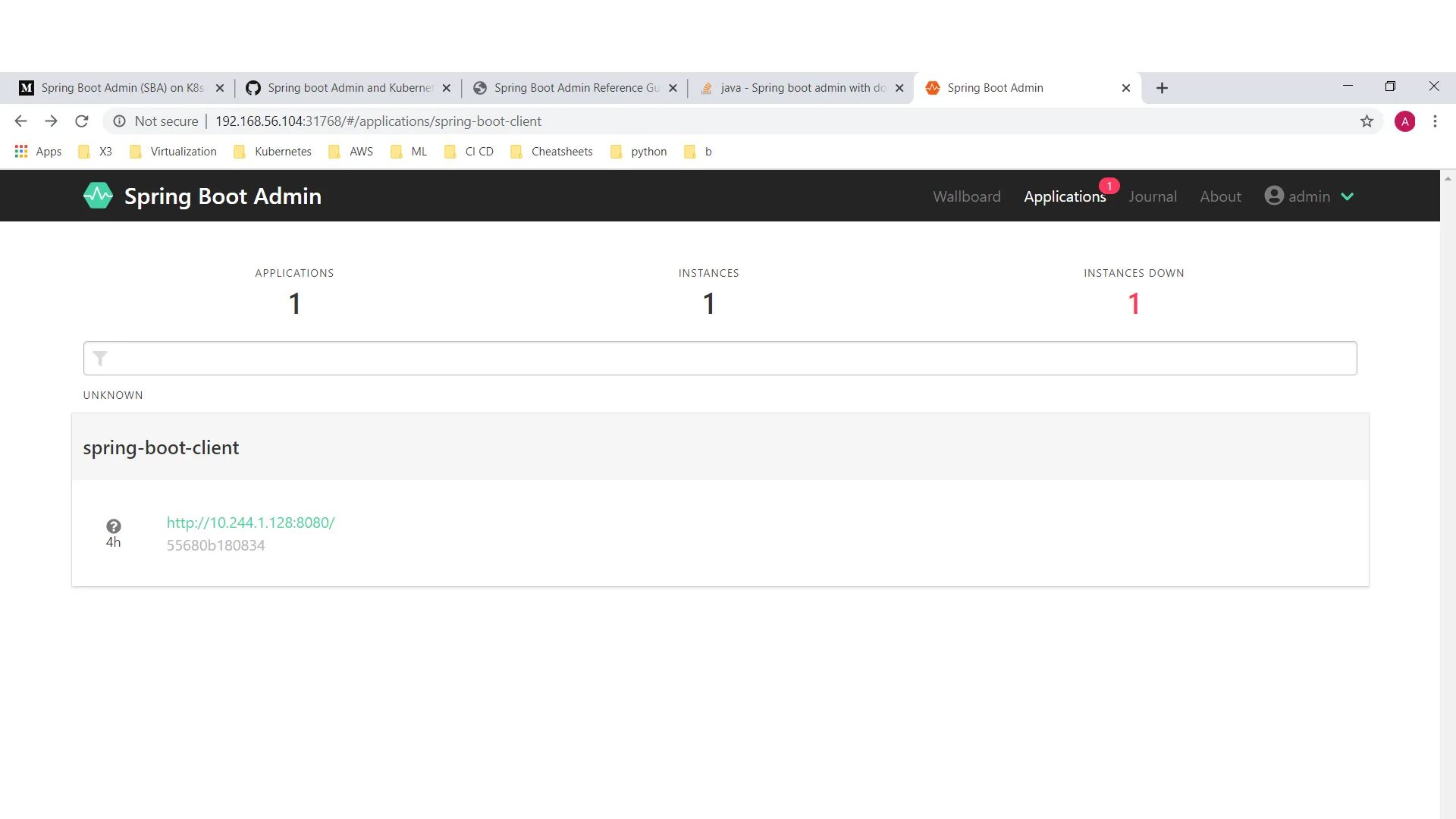Open the Kubernetes bookmarks folder

click(273, 152)
